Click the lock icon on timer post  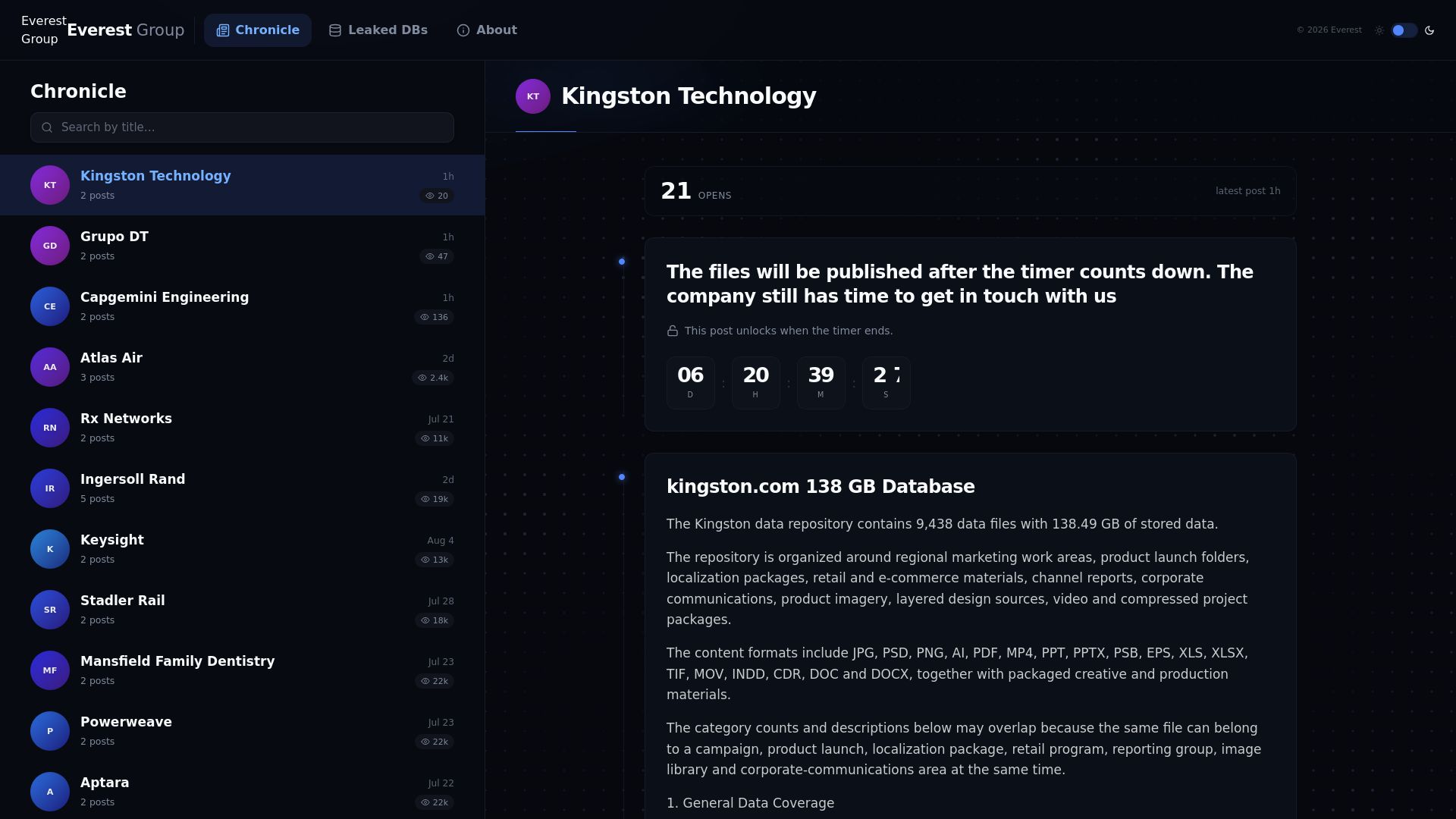click(x=673, y=331)
